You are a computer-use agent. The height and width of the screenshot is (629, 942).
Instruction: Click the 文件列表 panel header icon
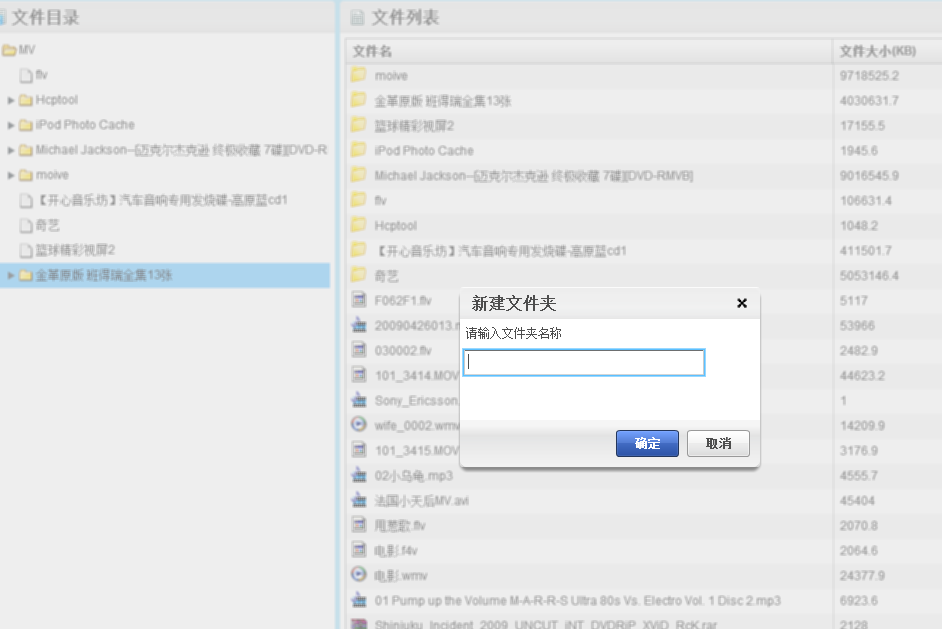pyautogui.click(x=357, y=18)
